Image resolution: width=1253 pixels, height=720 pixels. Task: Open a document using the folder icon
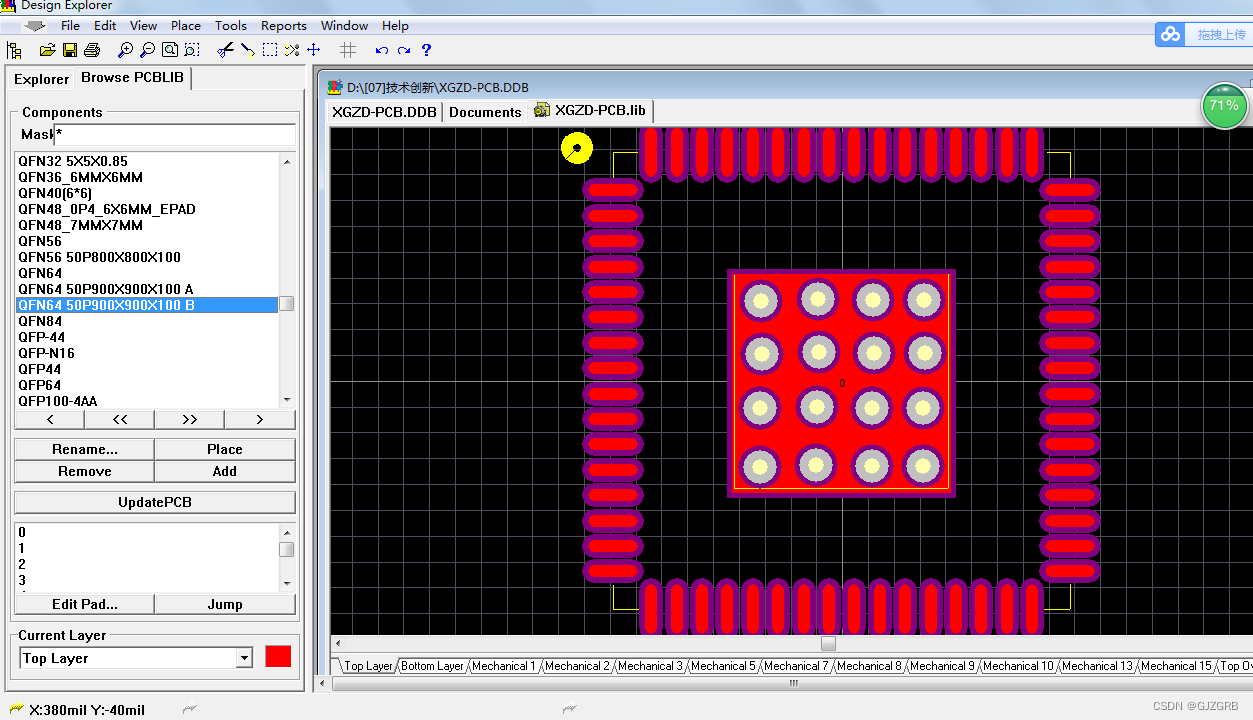46,50
